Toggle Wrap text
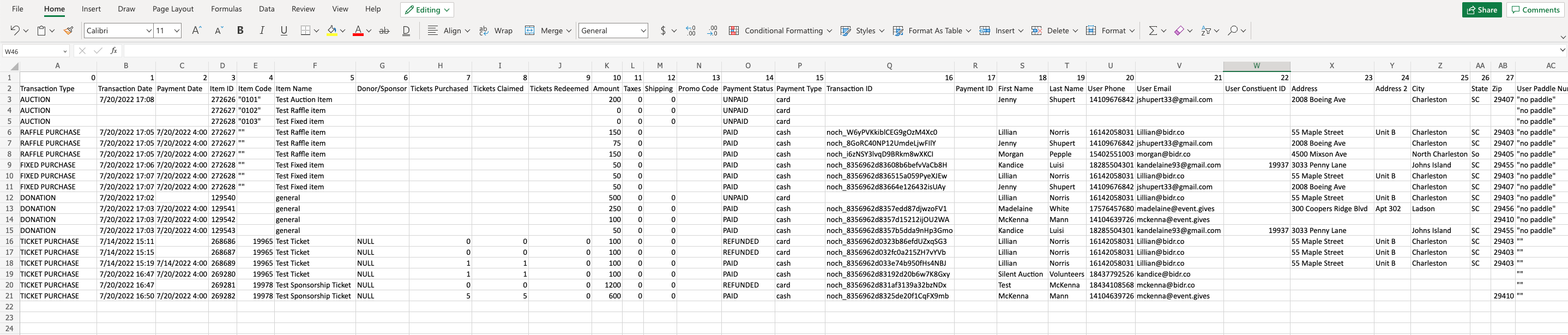Viewport: 1568px width, 335px height. pyautogui.click(x=496, y=31)
